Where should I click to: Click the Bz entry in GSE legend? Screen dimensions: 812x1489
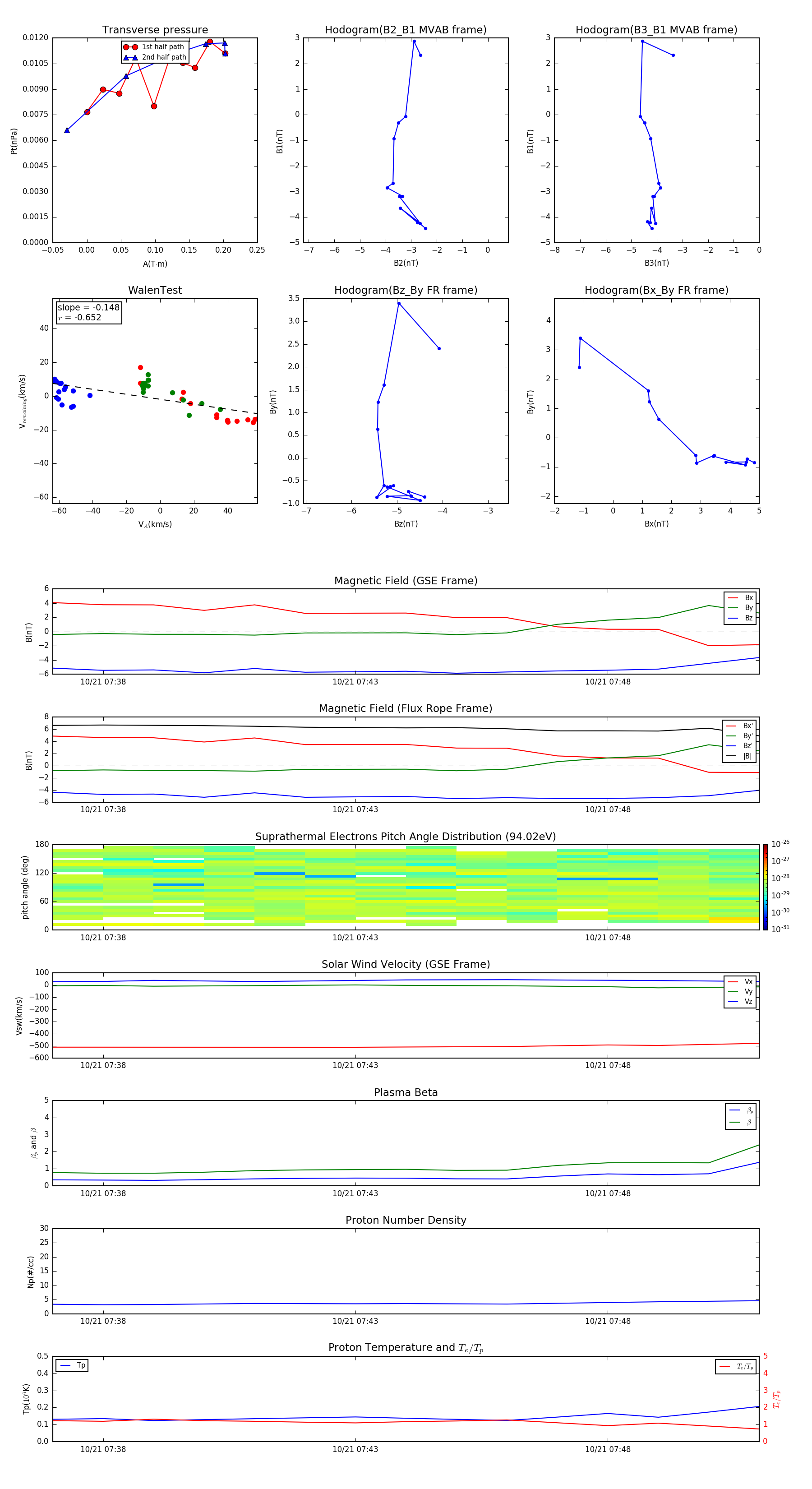coord(741,618)
